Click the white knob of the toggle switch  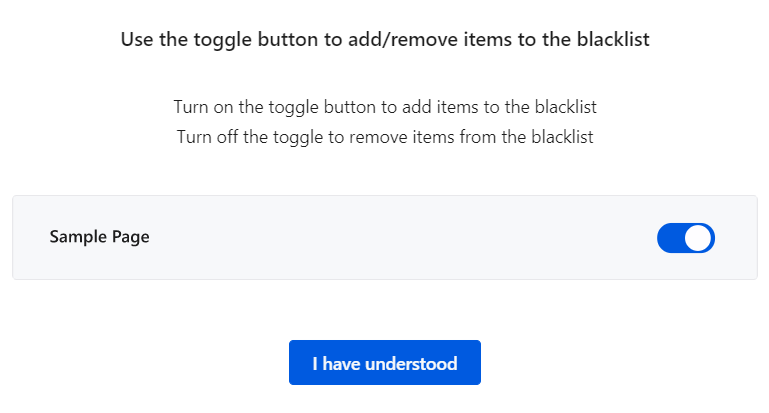tap(698, 238)
